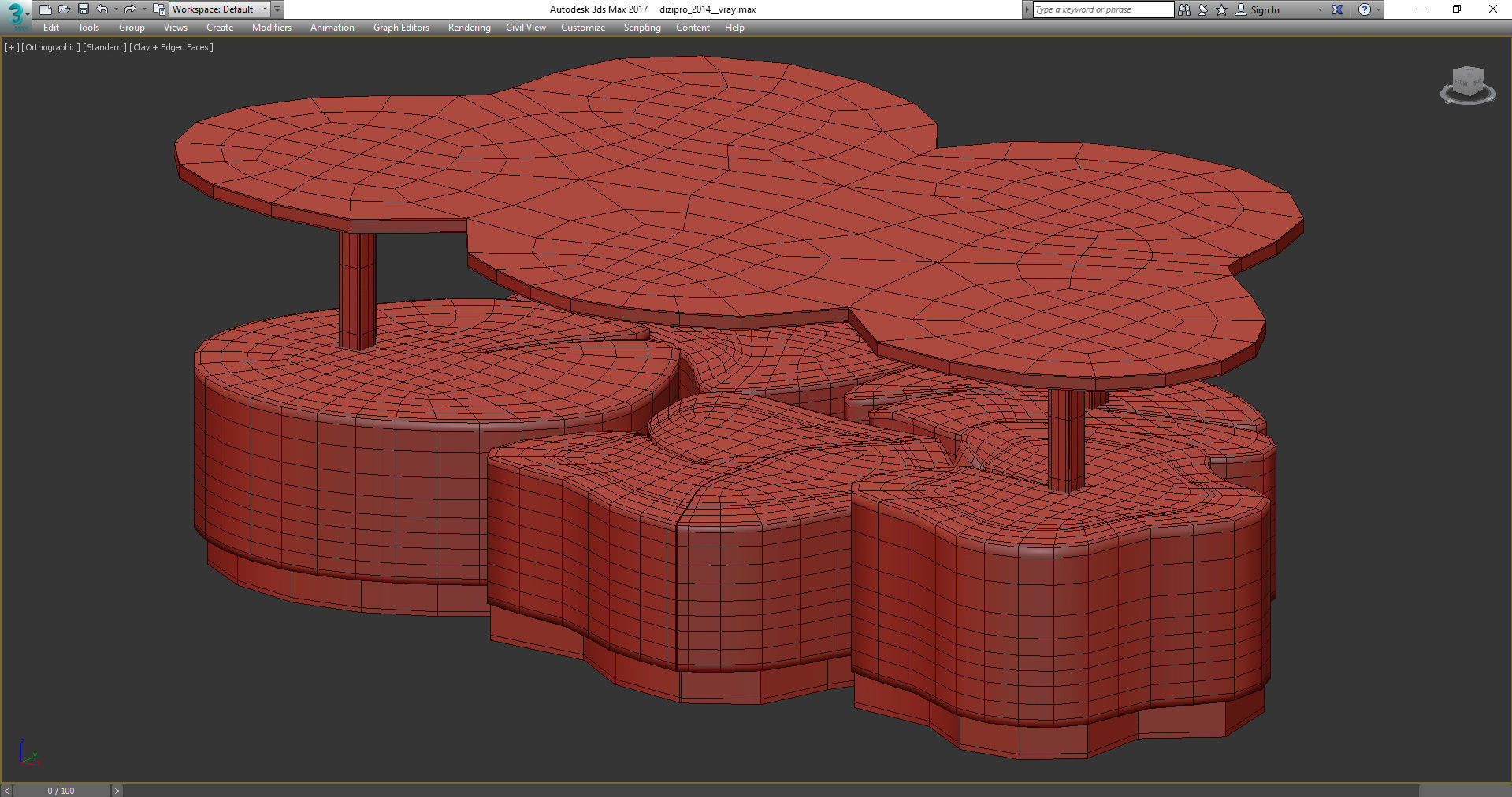Viewport: 1512px width, 797px height.
Task: Save the current scene
Action: coord(83,9)
